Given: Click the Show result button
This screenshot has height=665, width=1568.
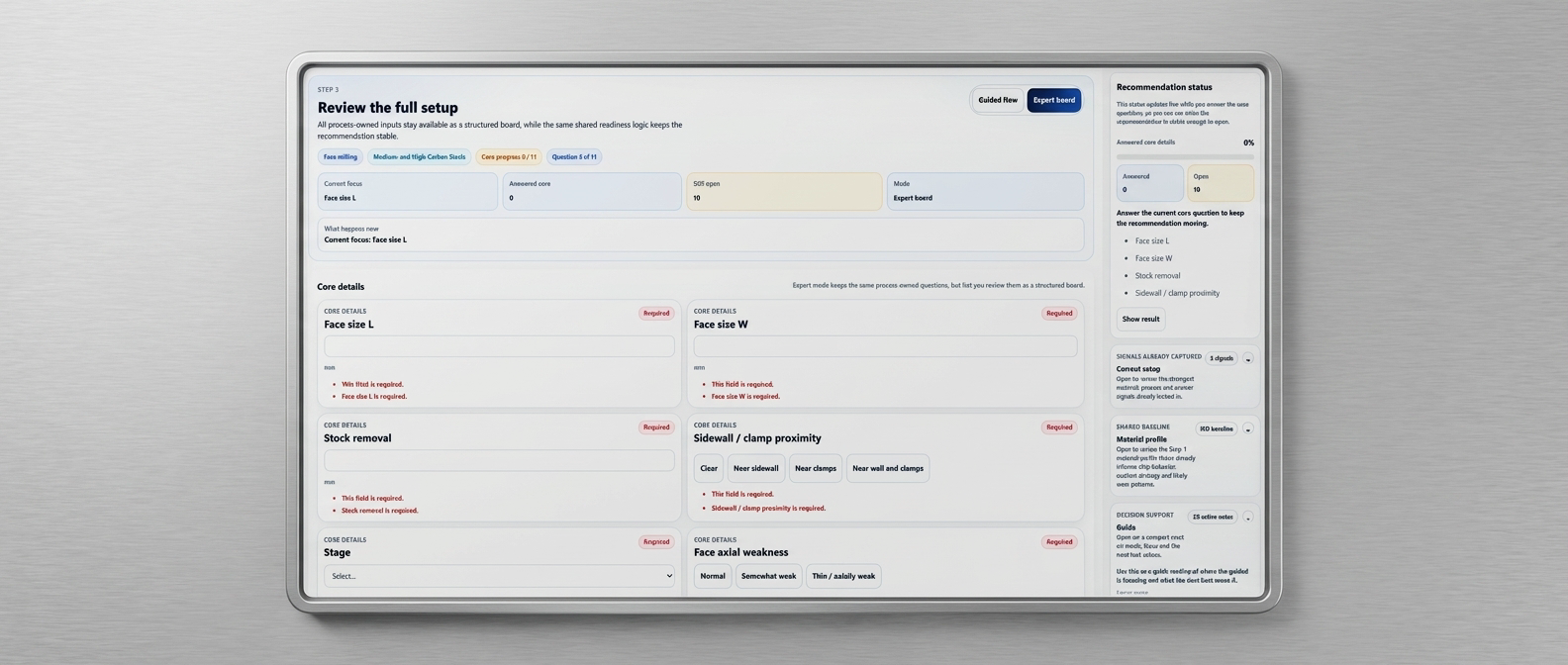Looking at the screenshot, I should click(x=1140, y=319).
